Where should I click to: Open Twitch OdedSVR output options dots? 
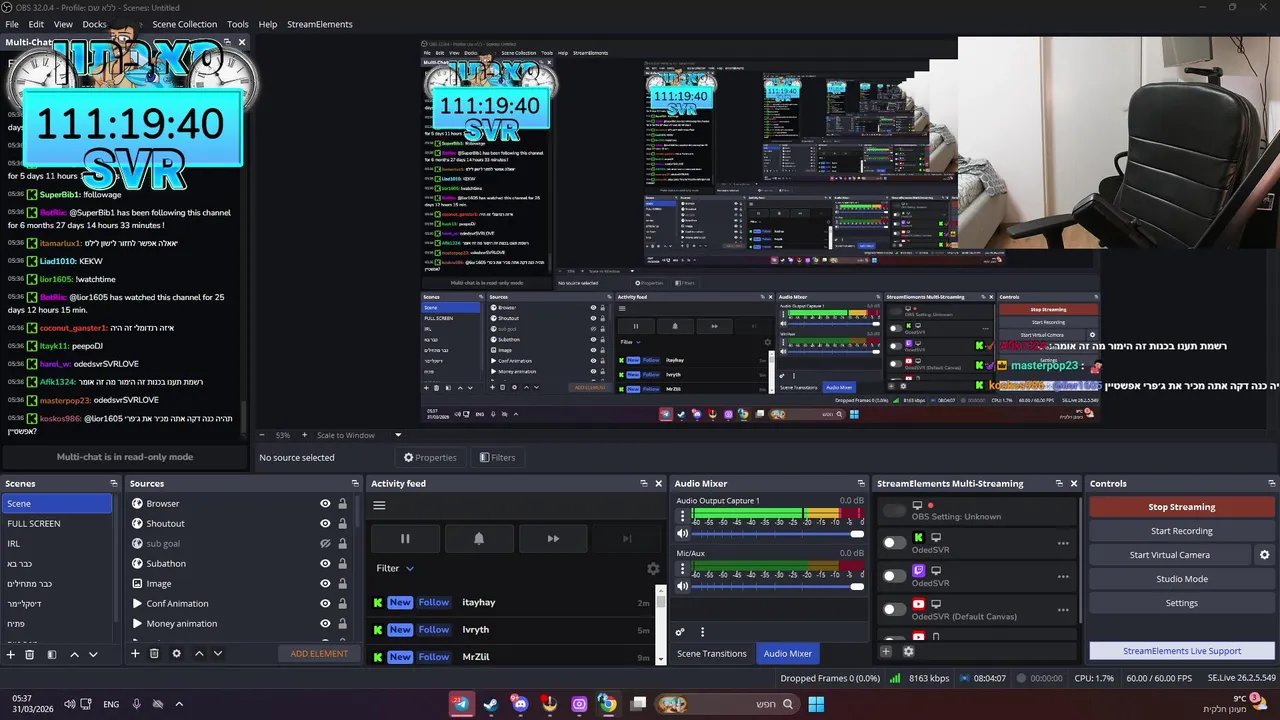[1063, 576]
